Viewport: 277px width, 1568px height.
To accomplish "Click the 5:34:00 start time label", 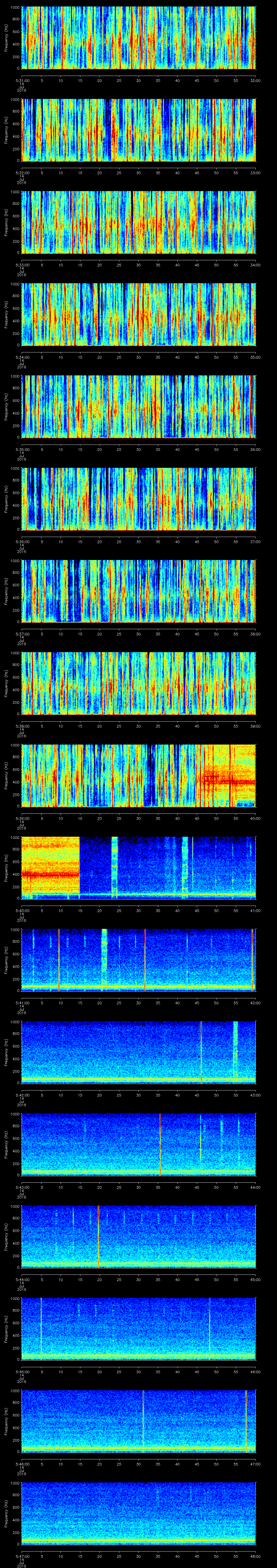I will click(22, 357).
